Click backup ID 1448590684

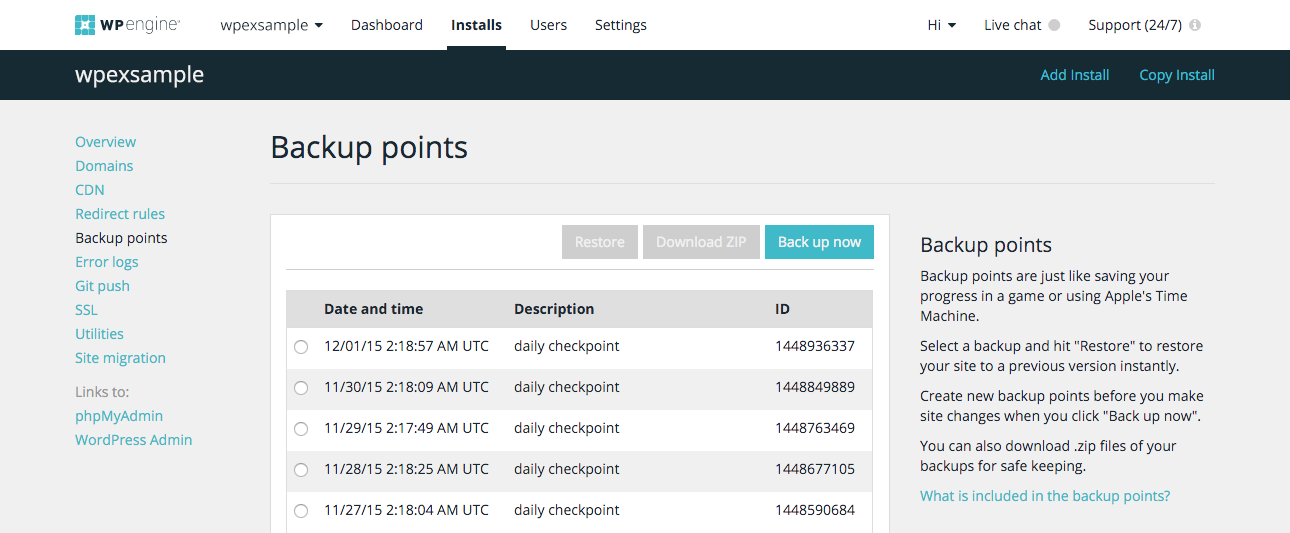coord(815,510)
